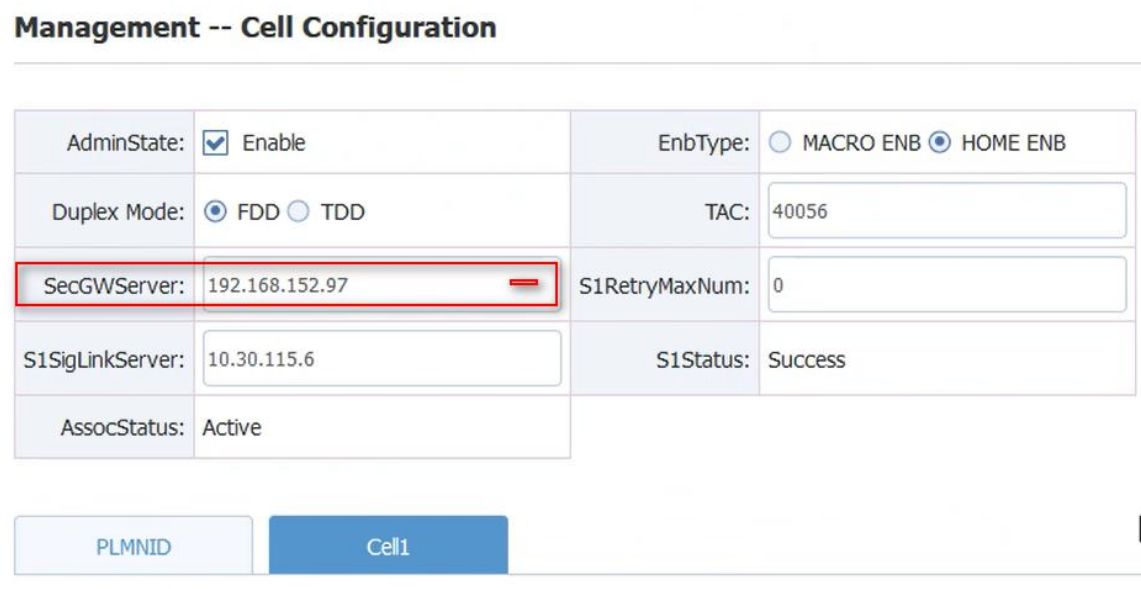Click the AssocStatus Active value
This screenshot has width=1141, height=589.
(x=232, y=428)
